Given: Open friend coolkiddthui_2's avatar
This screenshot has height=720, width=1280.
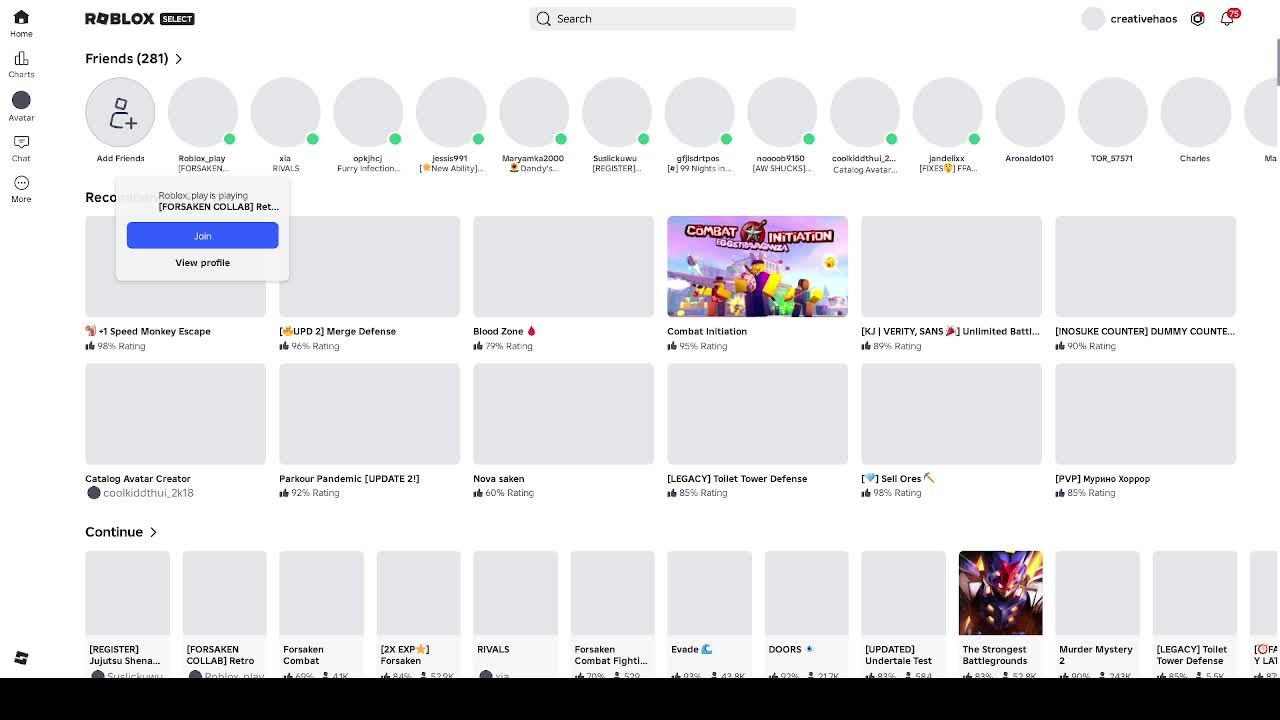Looking at the screenshot, I should (865, 112).
